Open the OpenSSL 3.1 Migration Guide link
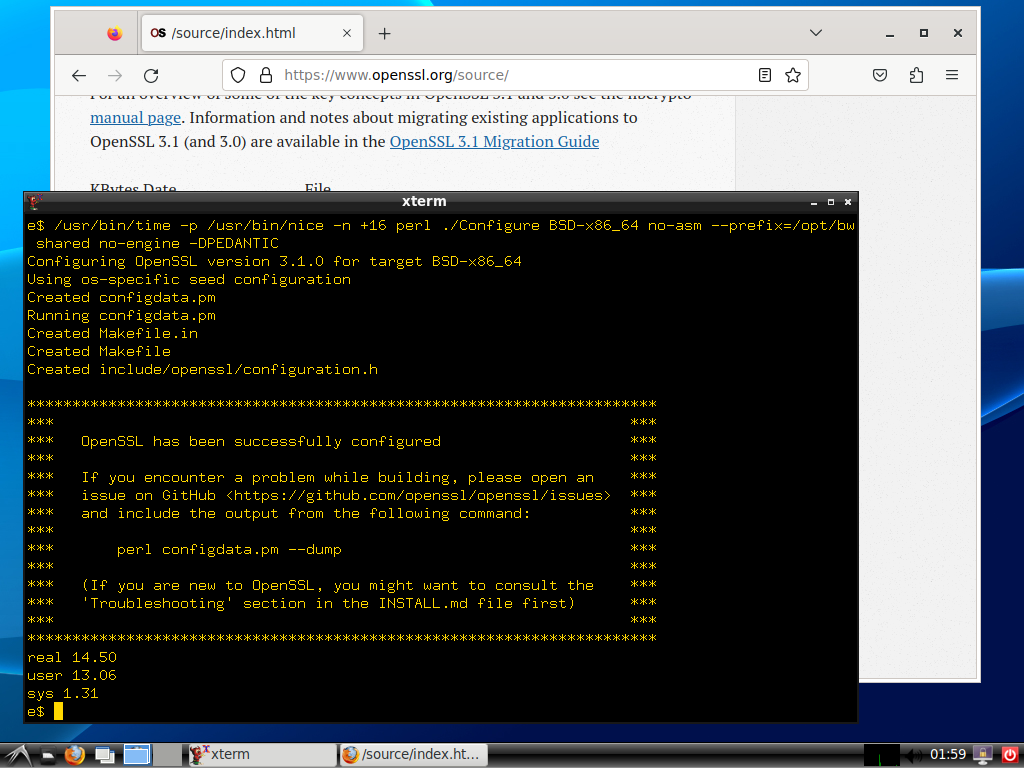 pos(494,141)
